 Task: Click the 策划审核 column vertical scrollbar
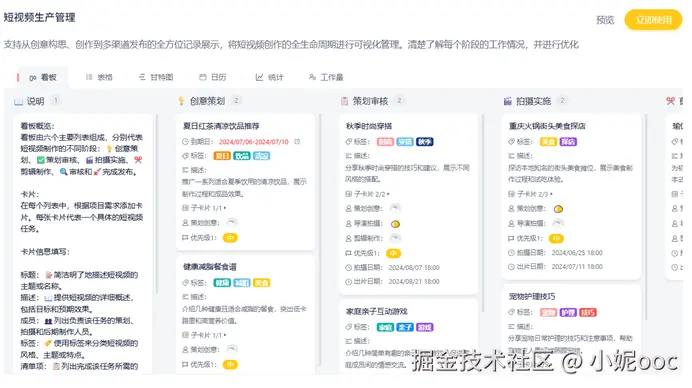point(483,212)
